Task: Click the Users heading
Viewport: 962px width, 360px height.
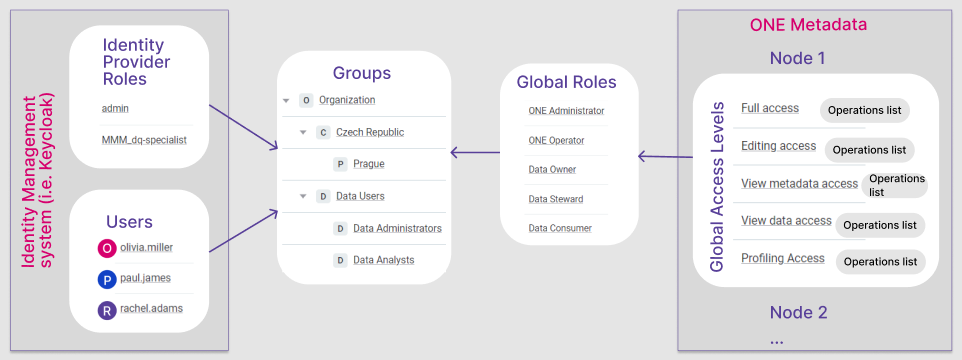Action: pos(129,222)
